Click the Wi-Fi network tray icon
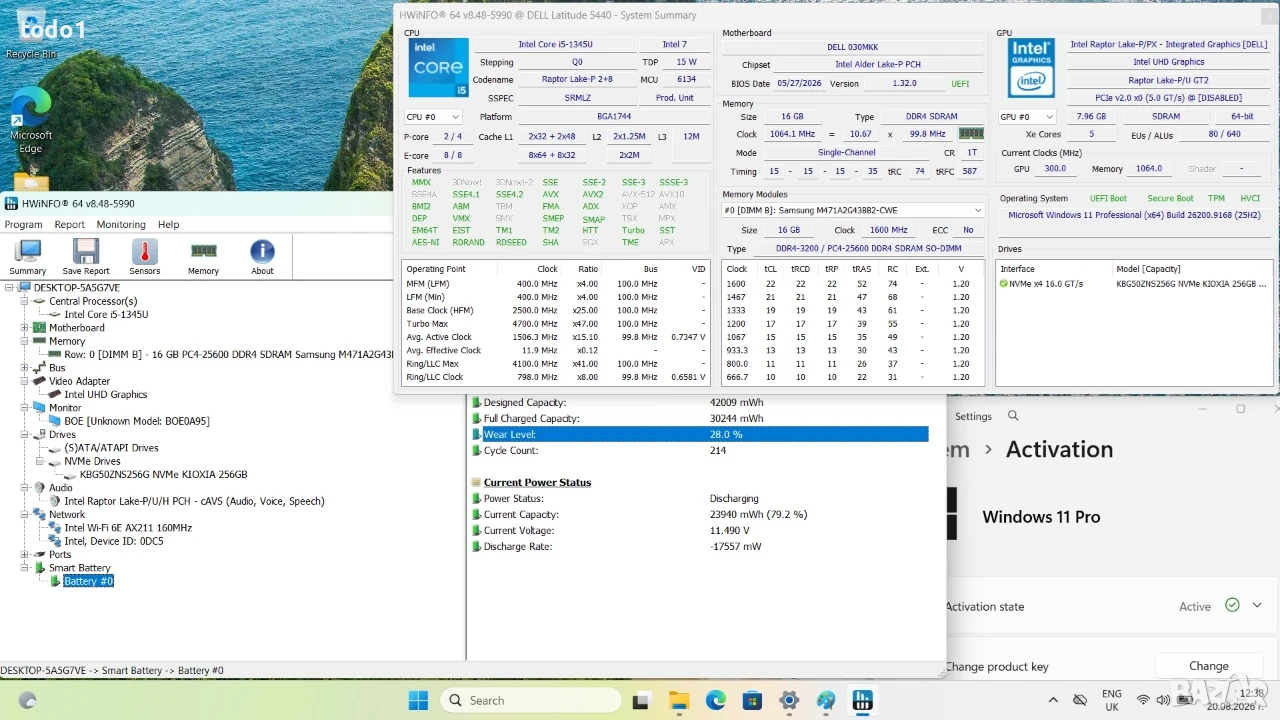This screenshot has width=1280, height=720. [1143, 700]
